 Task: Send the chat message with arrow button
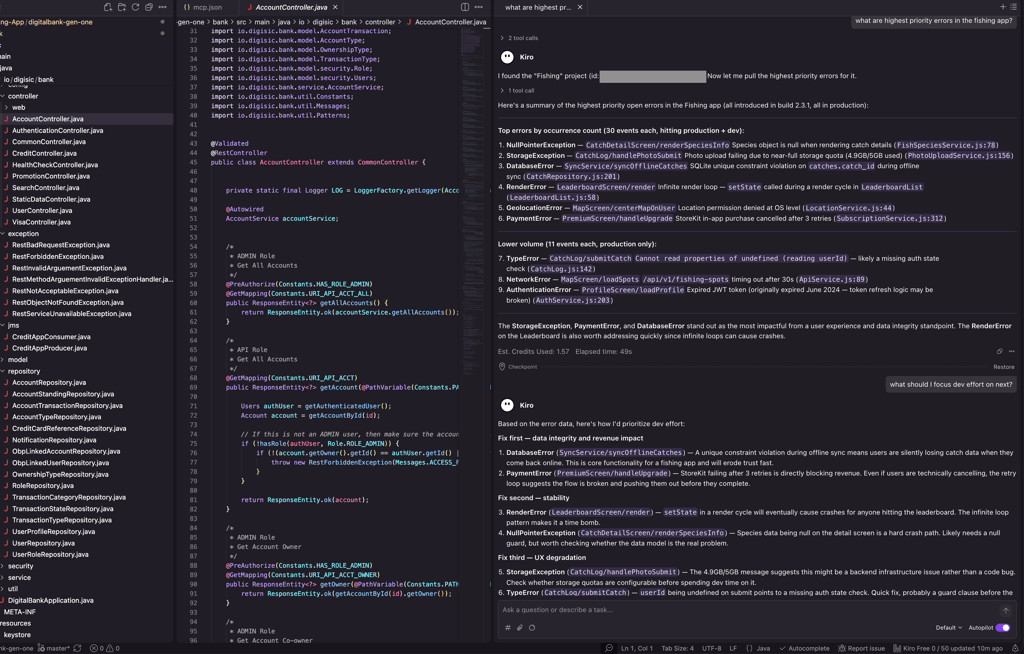[1006, 610]
